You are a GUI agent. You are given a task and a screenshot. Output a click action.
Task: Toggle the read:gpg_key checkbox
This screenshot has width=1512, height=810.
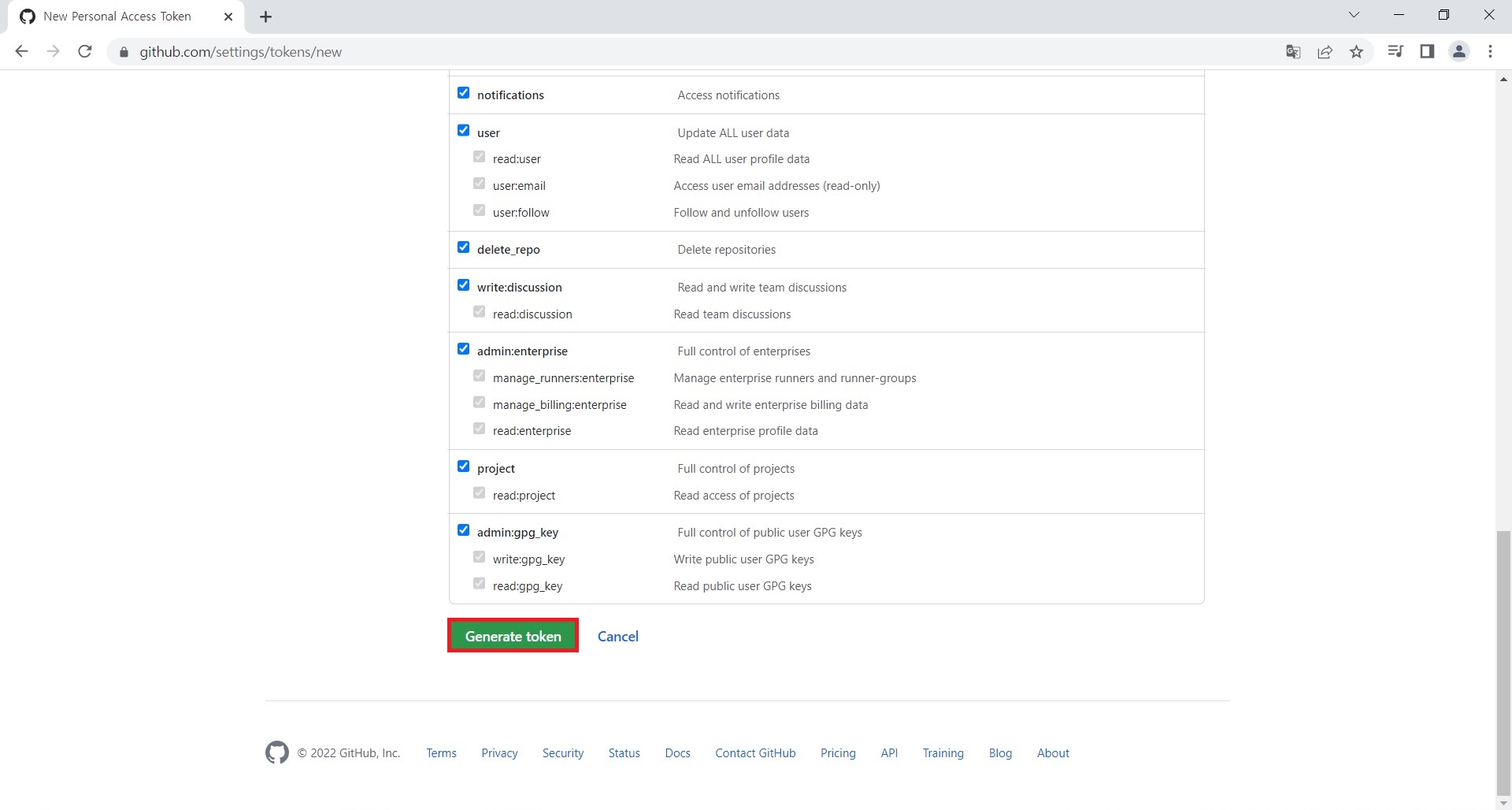coord(480,584)
